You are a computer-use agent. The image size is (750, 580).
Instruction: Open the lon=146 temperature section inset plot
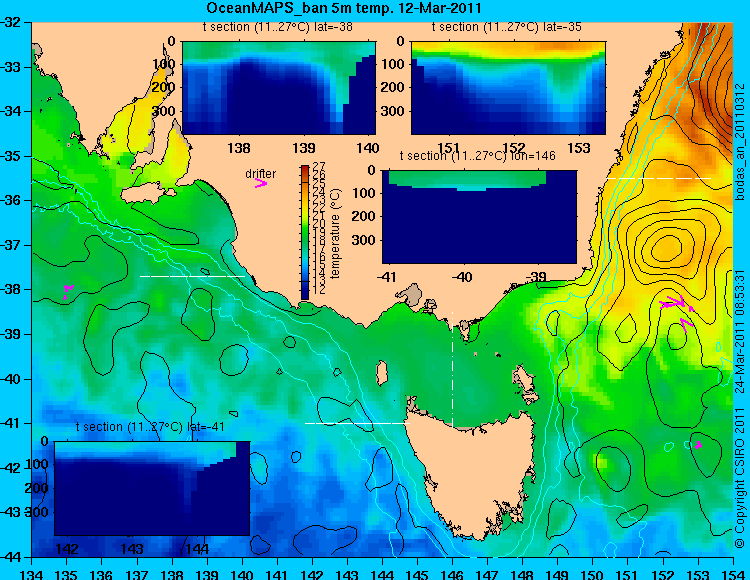pyautogui.click(x=479, y=217)
